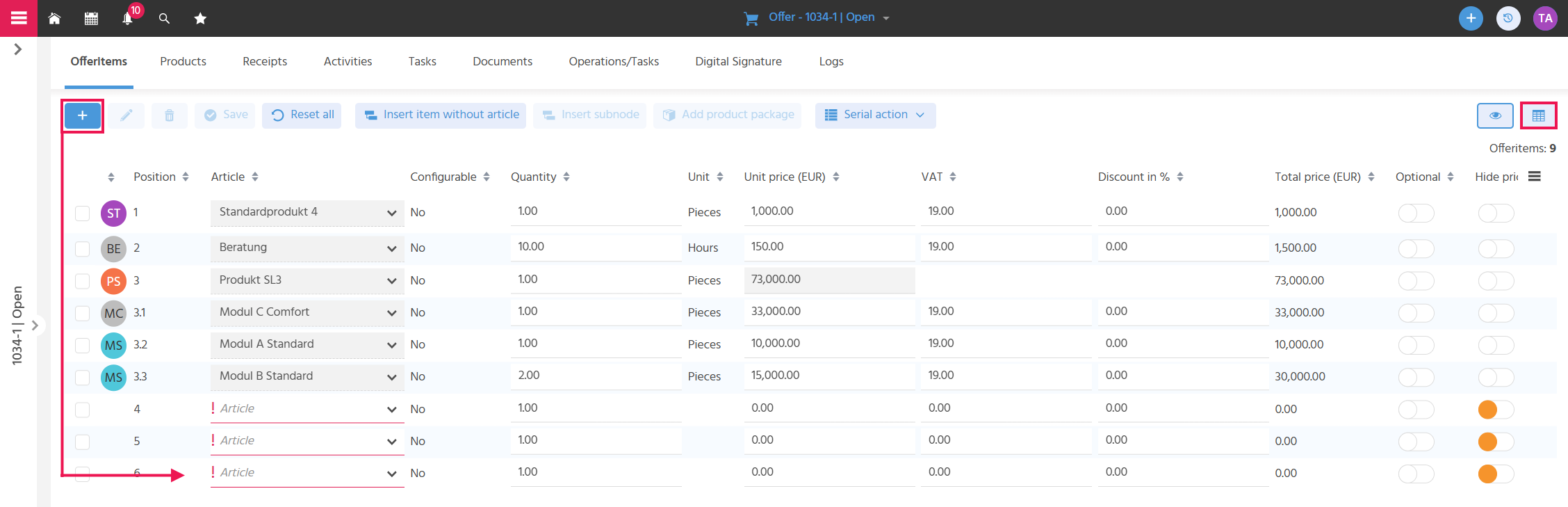Screen dimensions: 1568x507
Task: Click the blue plus button in top bar
Action: tap(1471, 18)
